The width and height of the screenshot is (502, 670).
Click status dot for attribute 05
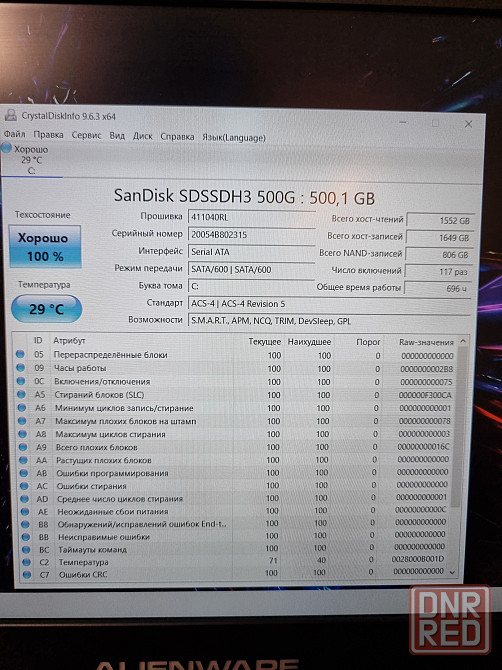tap(20, 354)
